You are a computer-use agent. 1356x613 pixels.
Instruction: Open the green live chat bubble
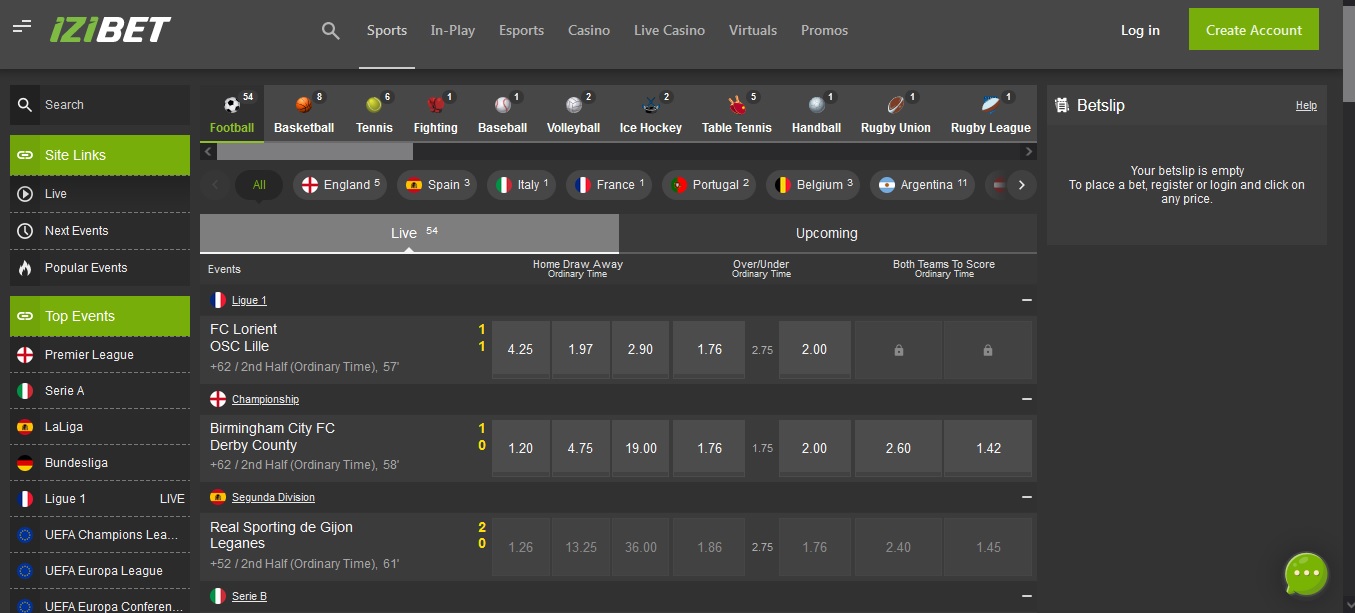pyautogui.click(x=1306, y=574)
